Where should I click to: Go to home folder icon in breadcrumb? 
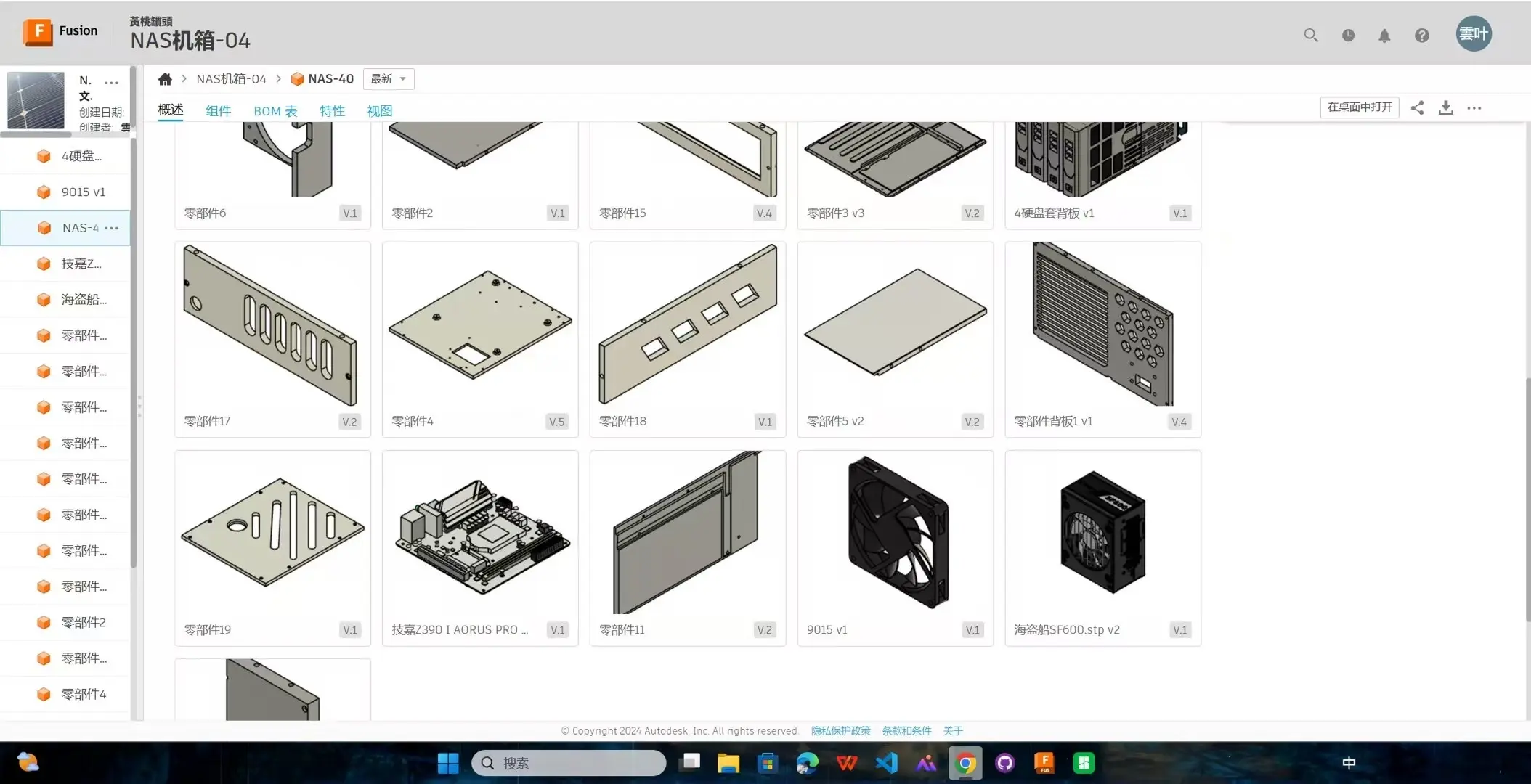(x=165, y=79)
